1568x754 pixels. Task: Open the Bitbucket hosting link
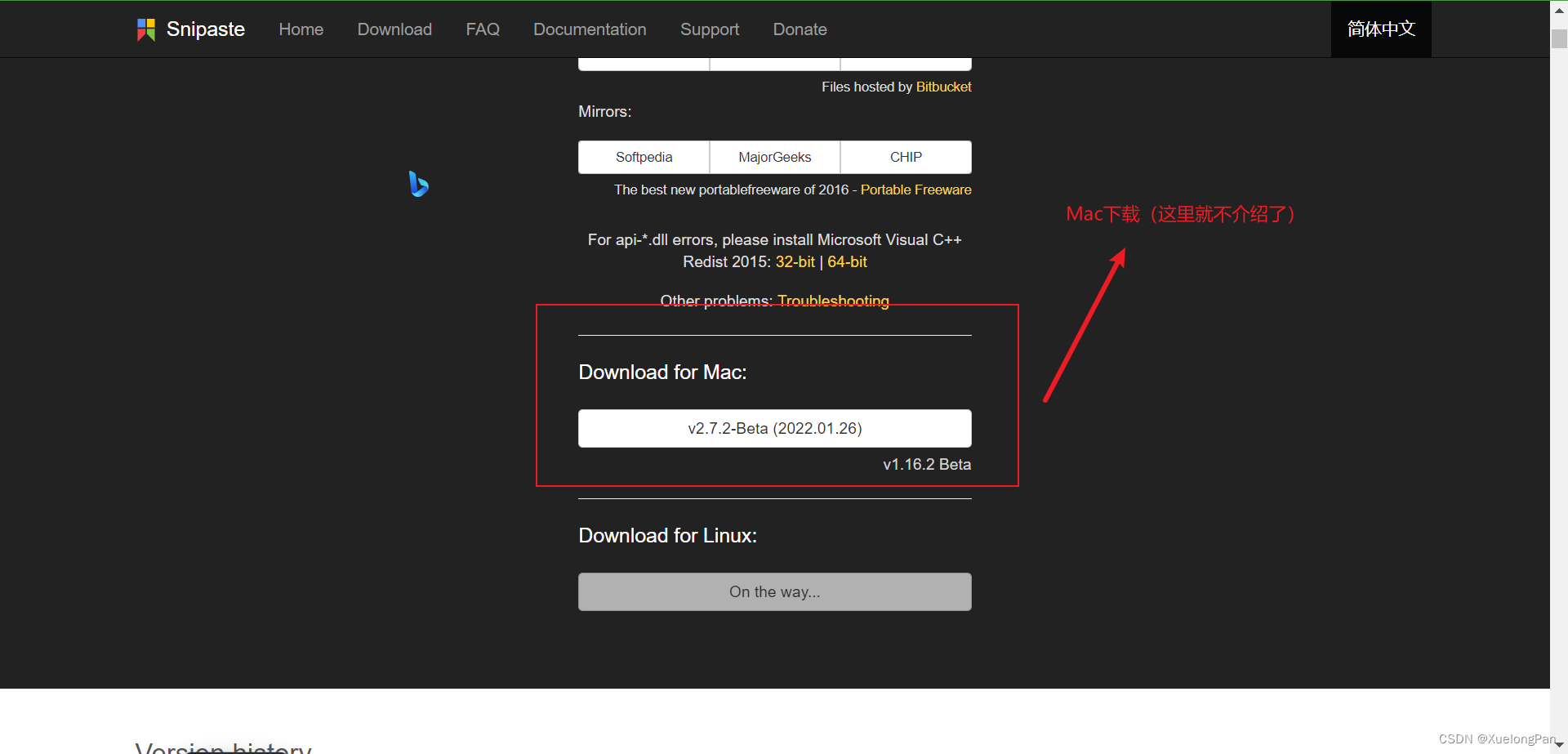tap(943, 87)
